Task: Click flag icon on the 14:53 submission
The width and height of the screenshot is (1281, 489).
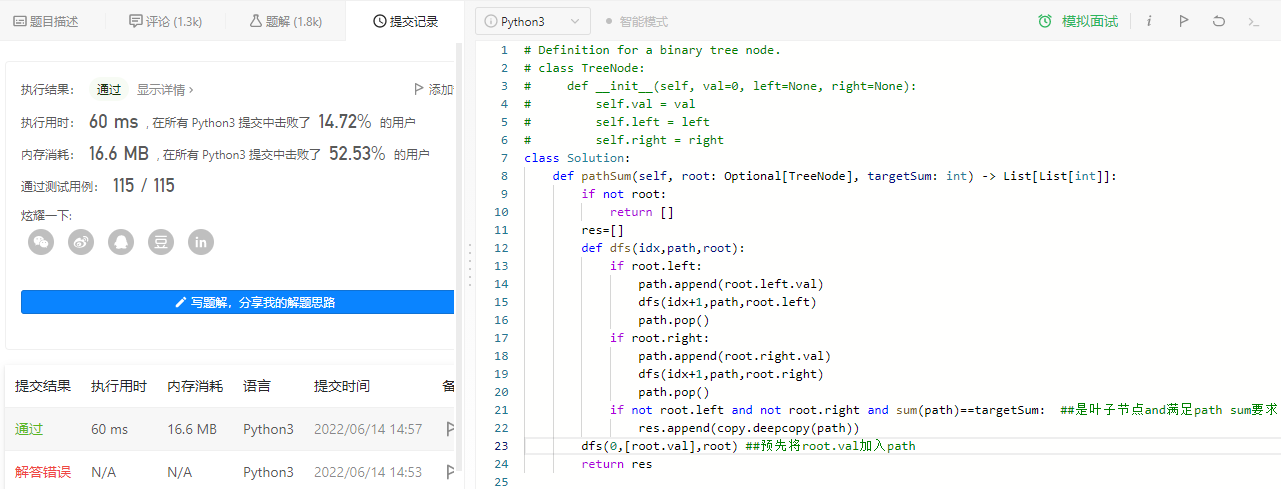Action: [450, 472]
